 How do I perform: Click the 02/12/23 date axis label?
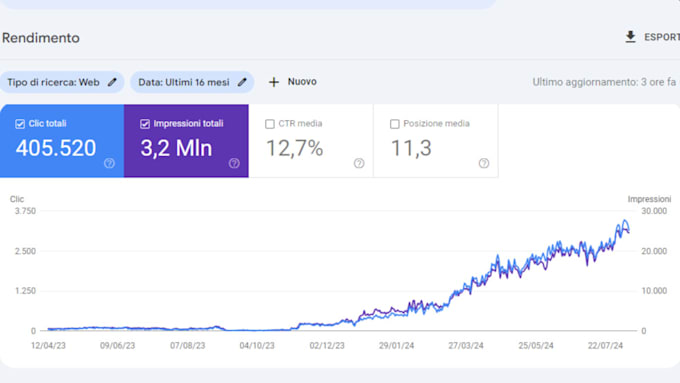click(327, 346)
